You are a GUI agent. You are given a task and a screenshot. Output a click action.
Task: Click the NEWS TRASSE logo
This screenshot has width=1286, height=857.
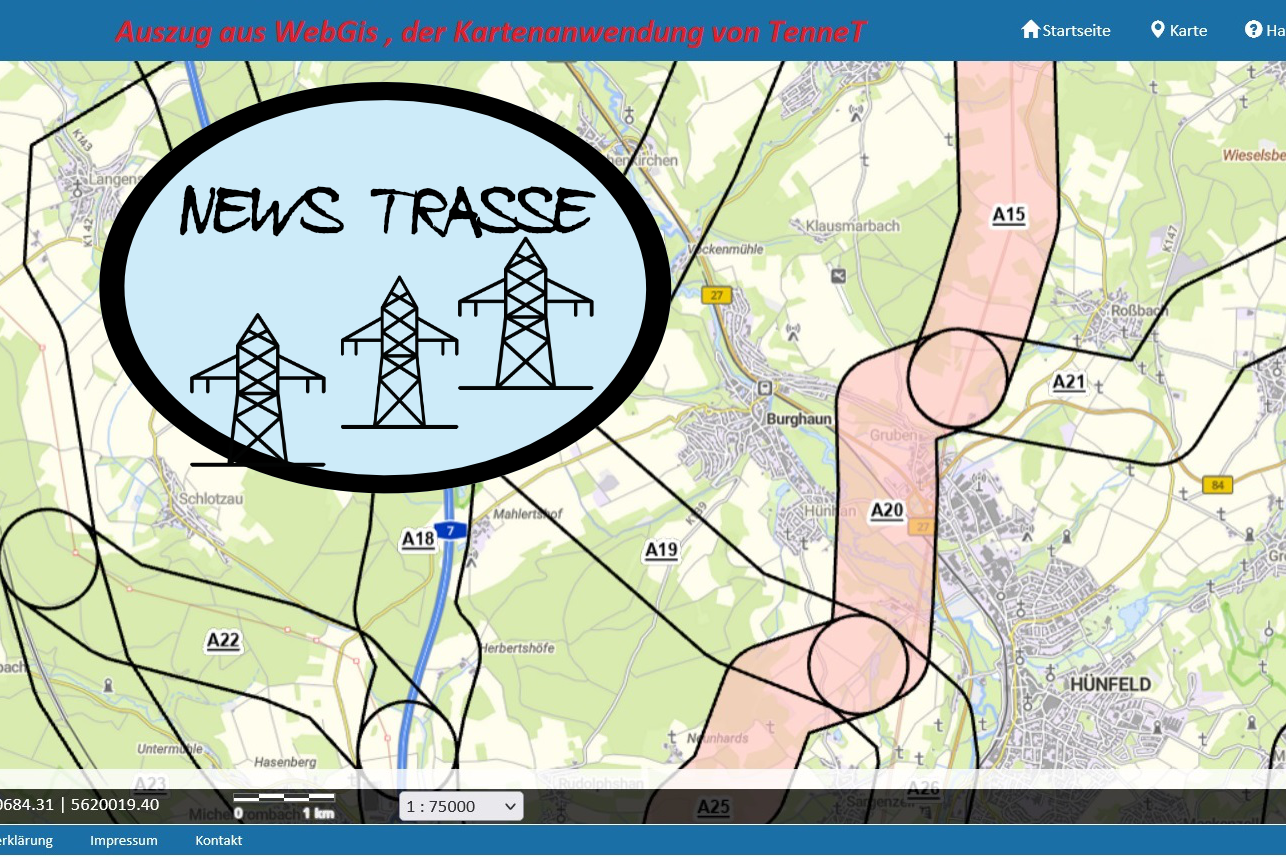[385, 288]
